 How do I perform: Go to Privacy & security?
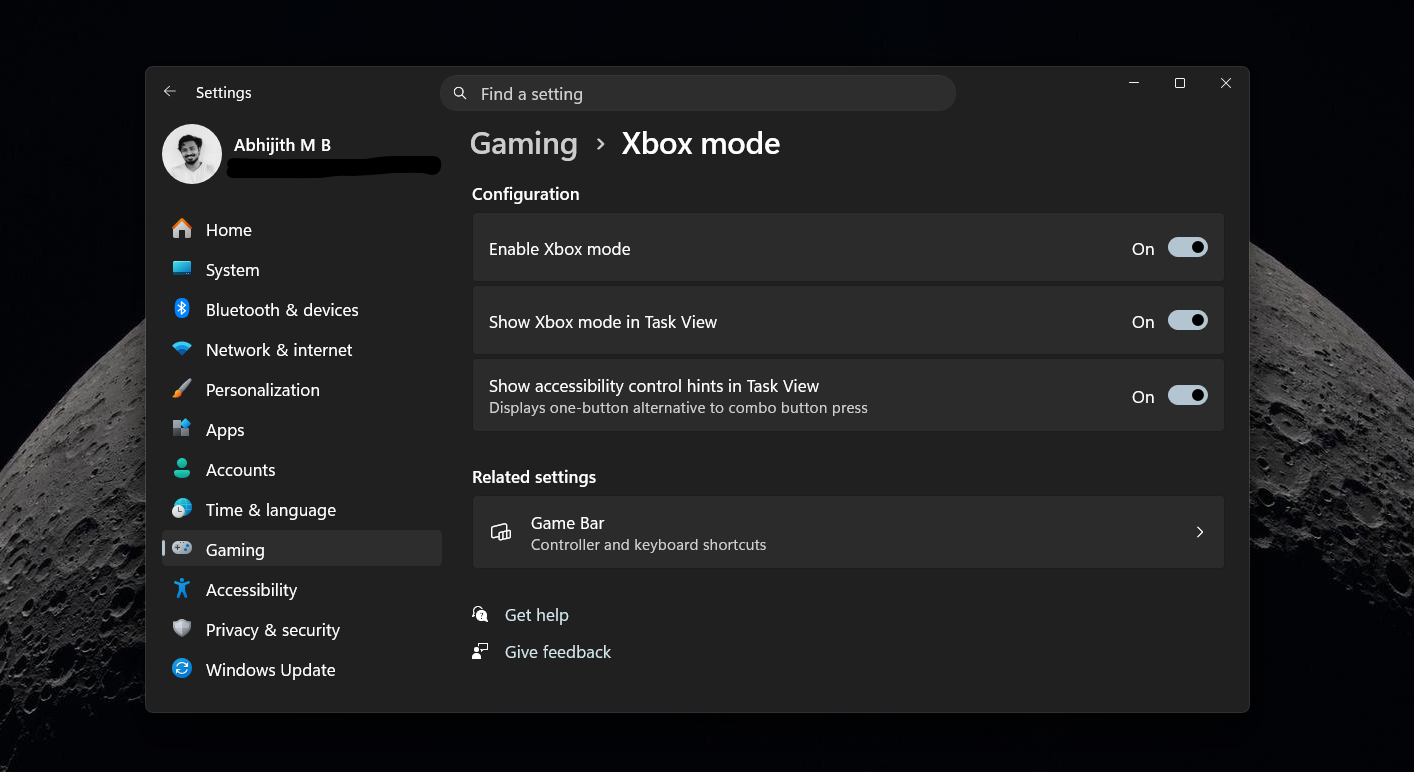point(302,629)
